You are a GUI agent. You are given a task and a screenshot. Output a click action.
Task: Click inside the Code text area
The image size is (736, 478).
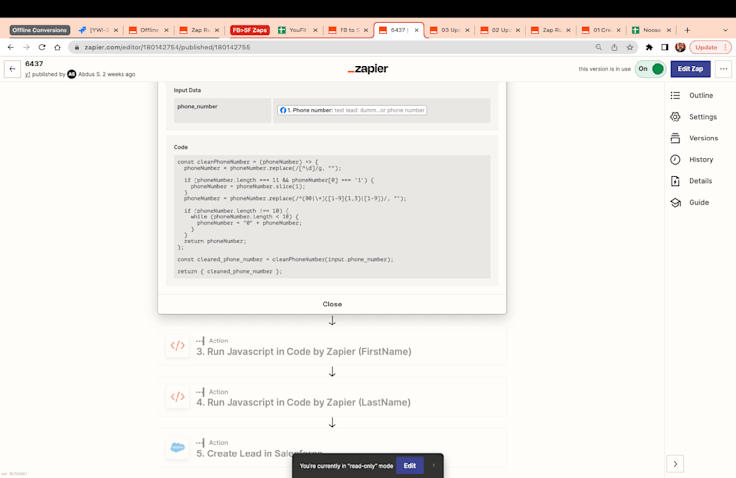(332, 216)
